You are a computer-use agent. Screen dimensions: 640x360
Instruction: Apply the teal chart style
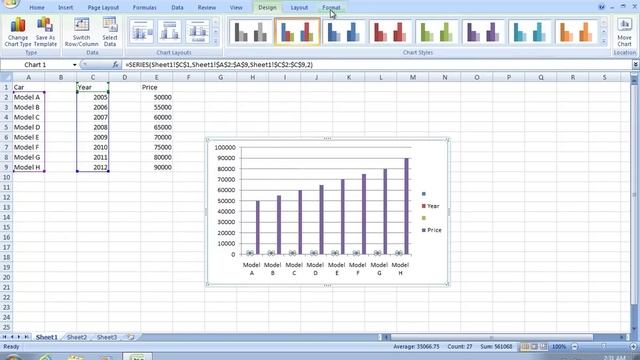530,32
